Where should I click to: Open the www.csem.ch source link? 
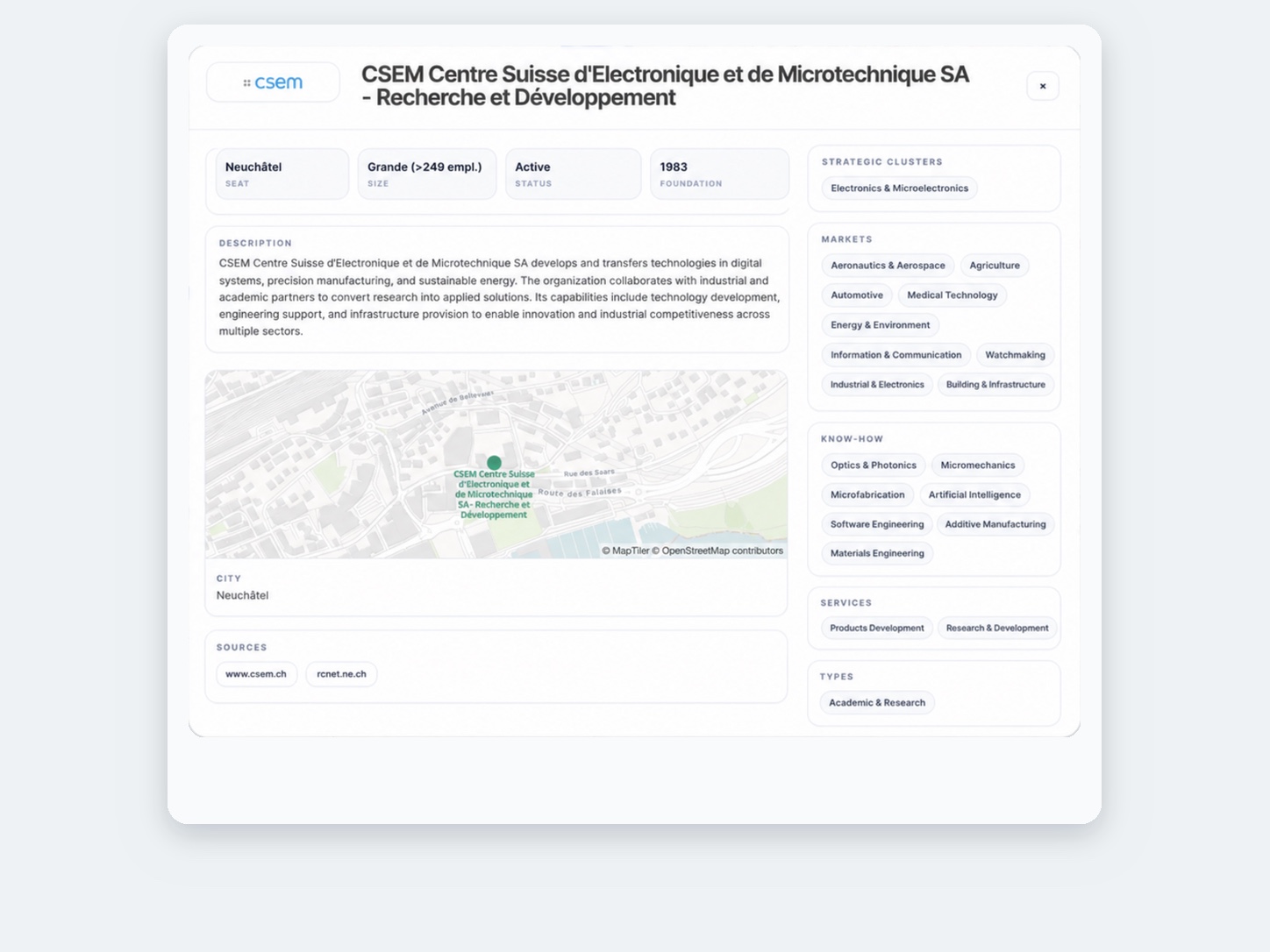[x=256, y=674]
